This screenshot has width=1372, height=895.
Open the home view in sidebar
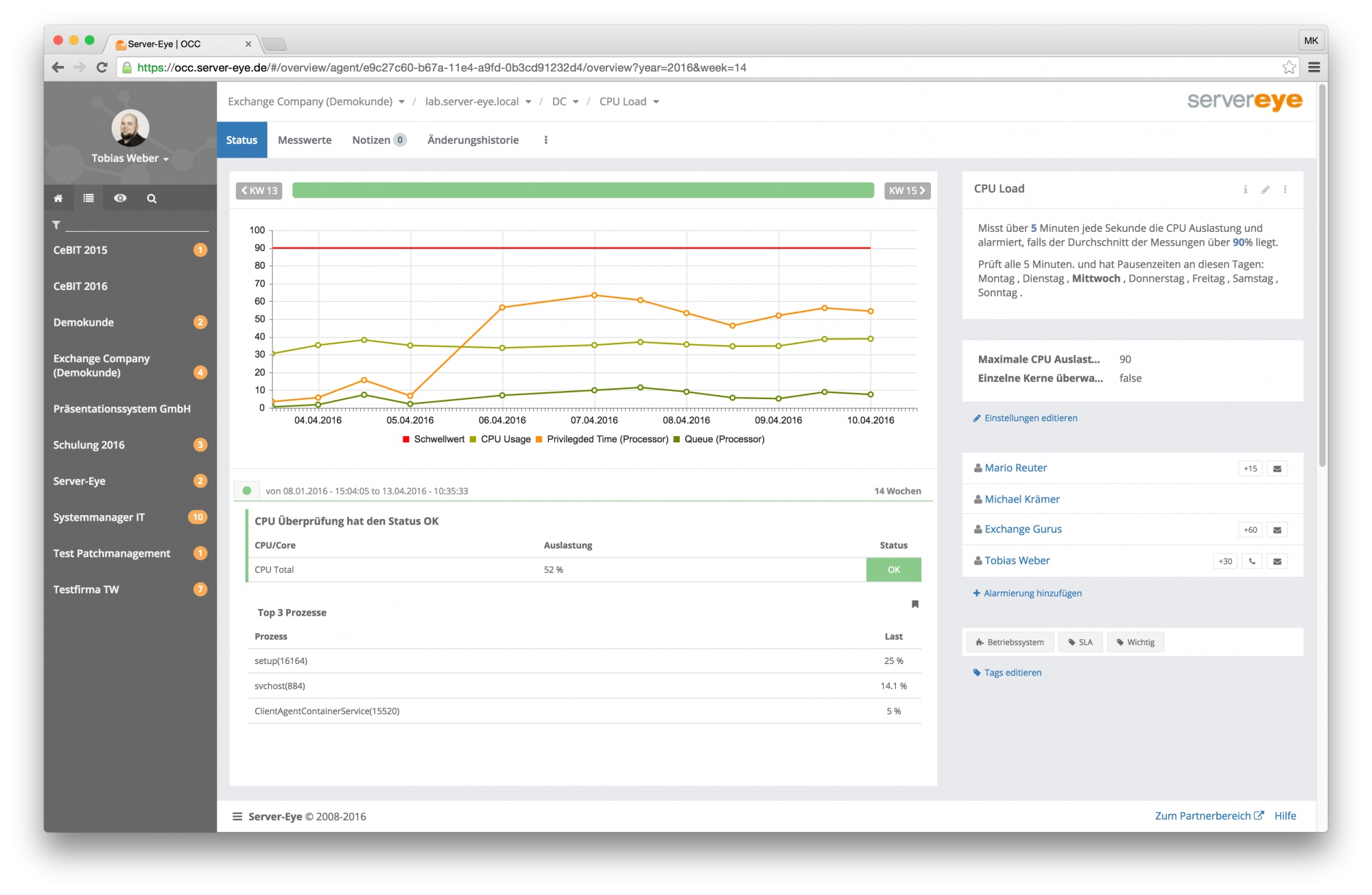(x=58, y=198)
